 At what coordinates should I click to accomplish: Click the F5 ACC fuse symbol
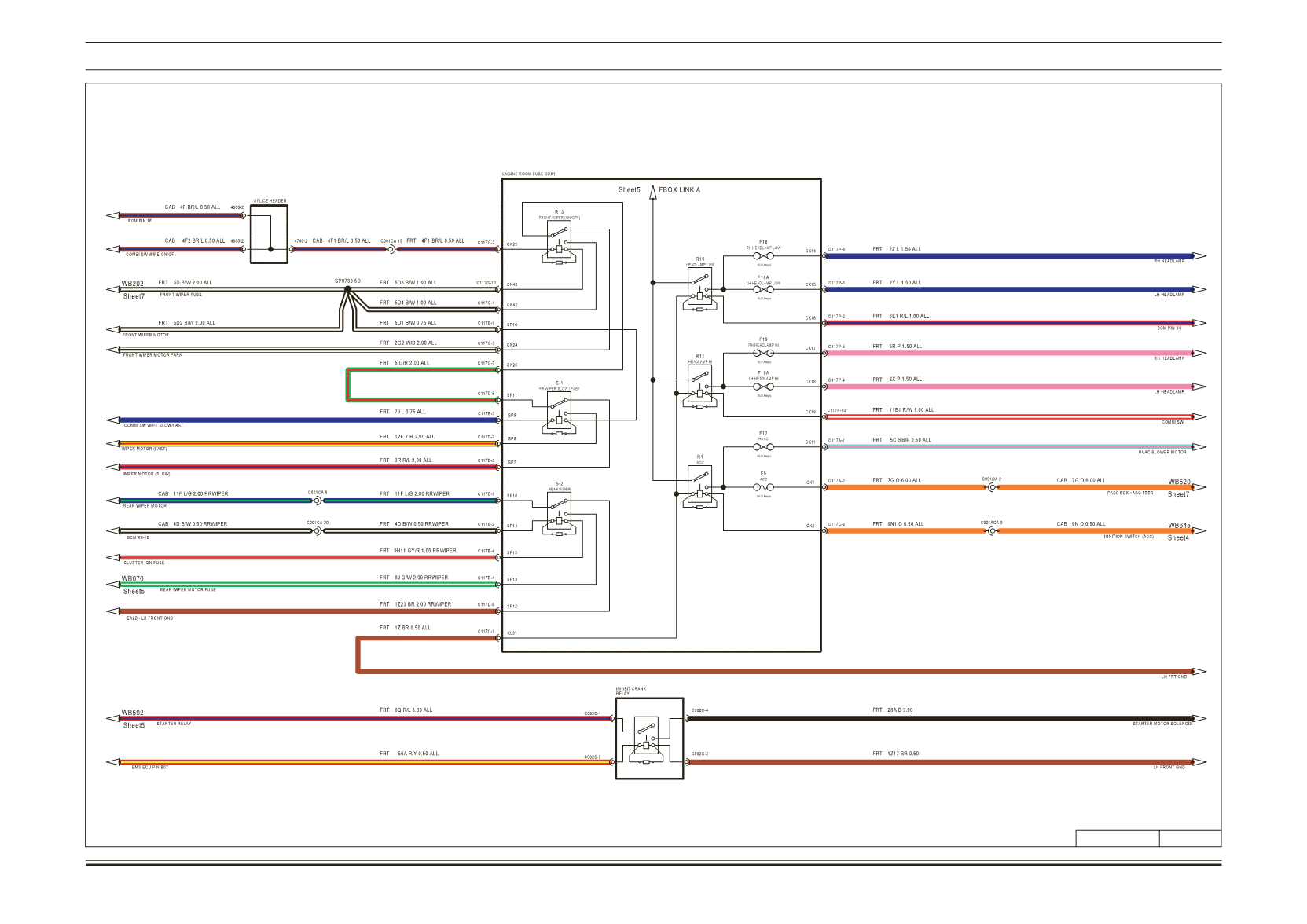click(x=763, y=487)
